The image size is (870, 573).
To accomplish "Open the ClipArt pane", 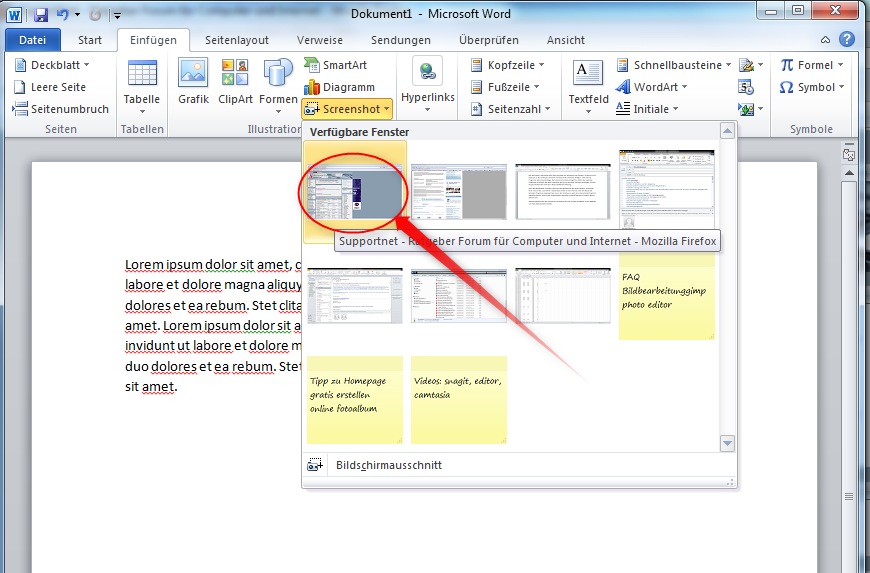I will tap(235, 80).
